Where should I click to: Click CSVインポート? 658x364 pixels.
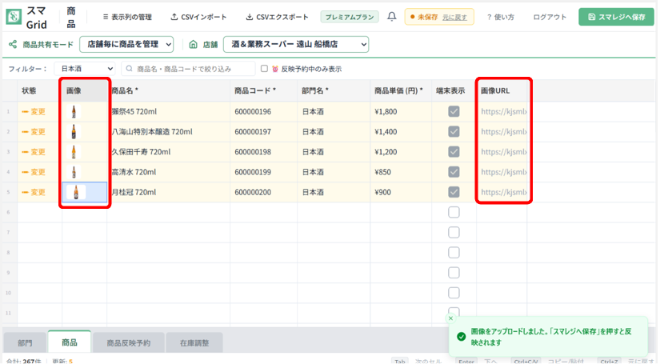tap(198, 17)
